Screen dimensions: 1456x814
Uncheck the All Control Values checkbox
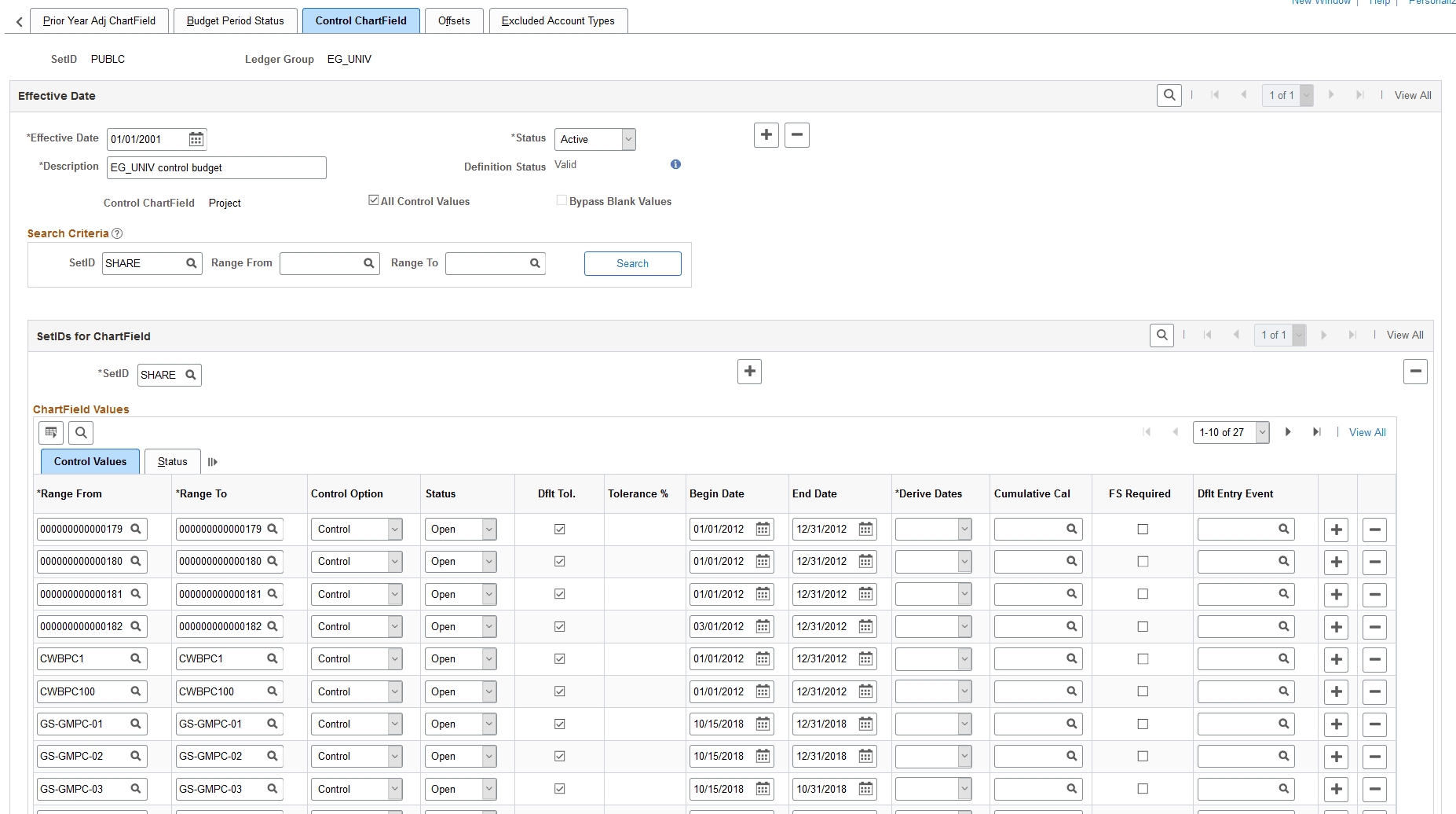click(x=373, y=200)
